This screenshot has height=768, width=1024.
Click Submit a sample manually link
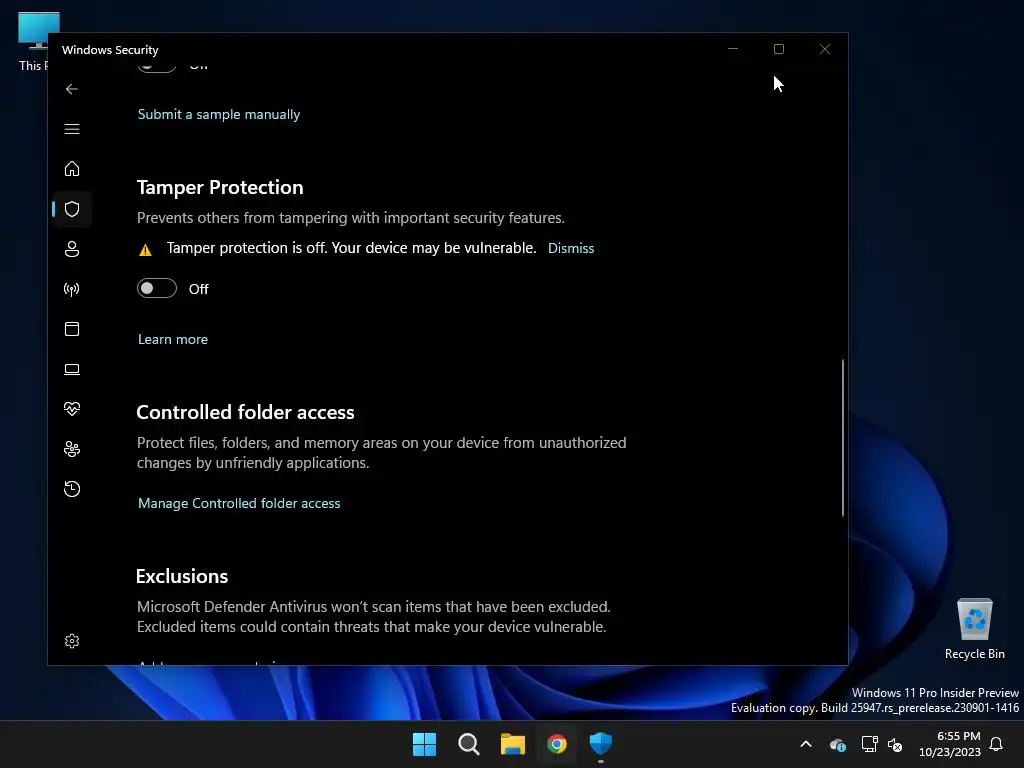219,114
